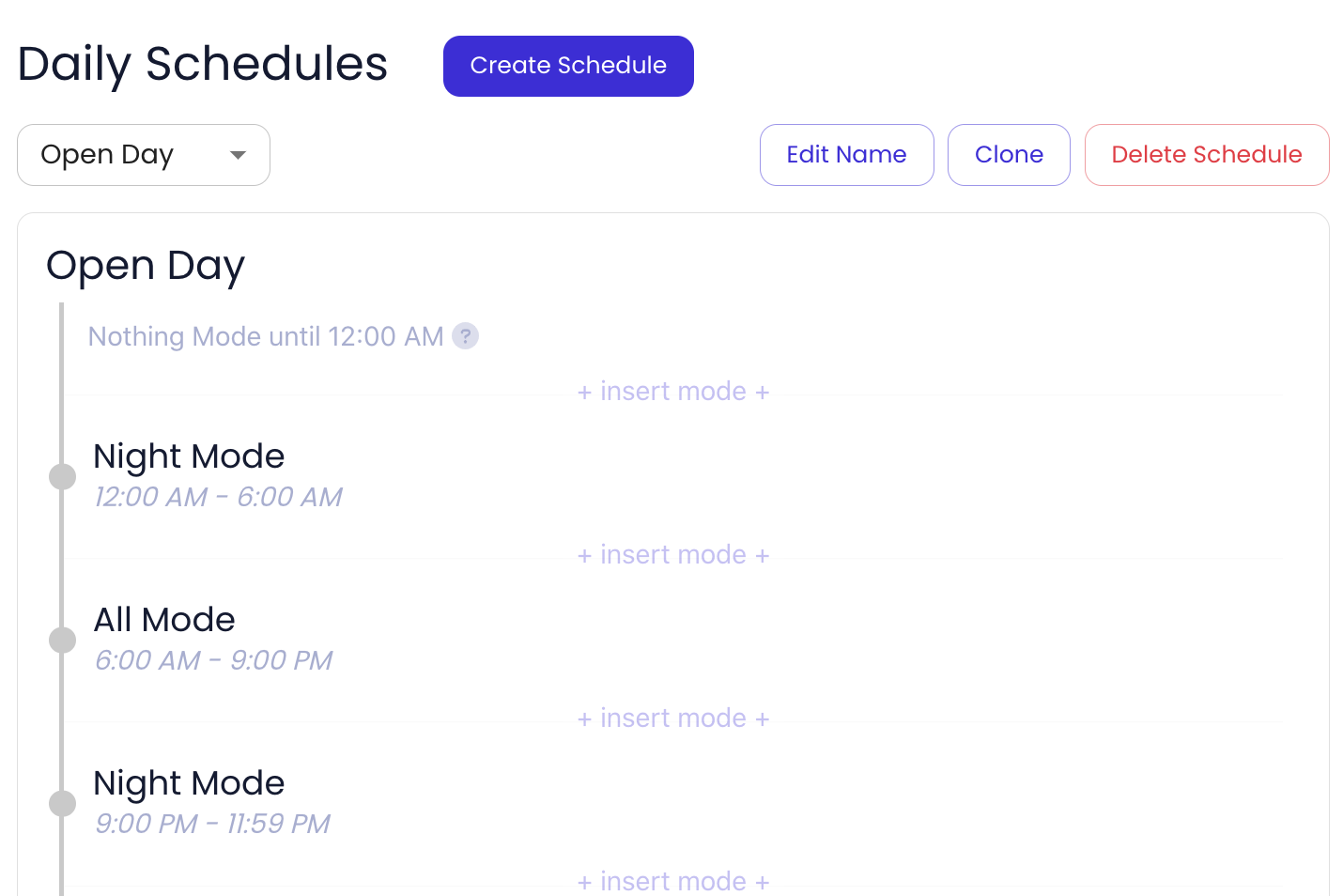Click the 12:00 AM – 6:00 AM time range
This screenshot has width=1343, height=896.
coord(218,497)
